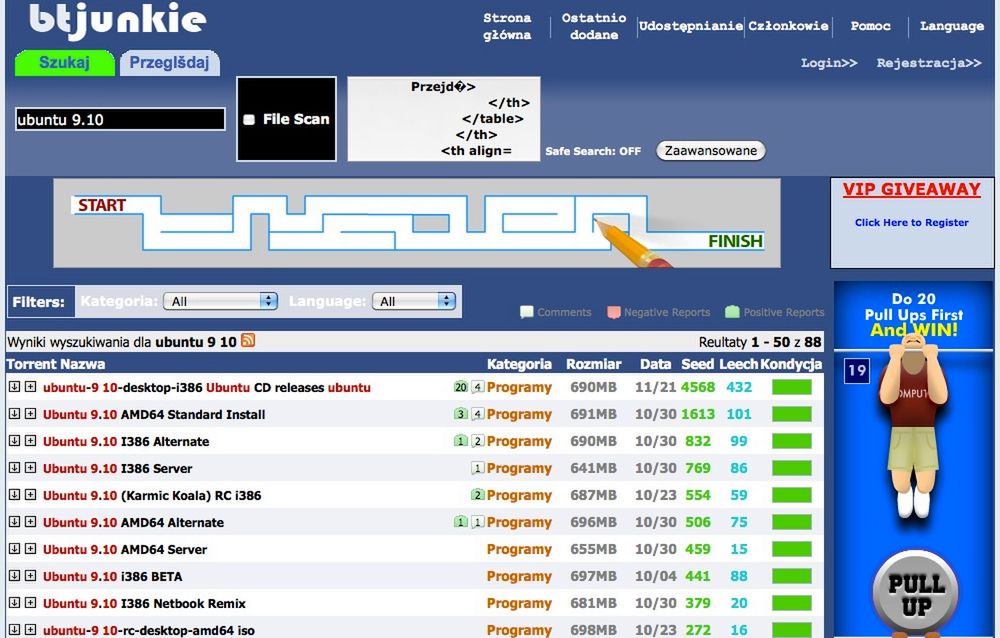This screenshot has width=1000, height=638.
Task: Click comments badge 4 on ubuntu-9 10-desktop-i386 row
Action: coord(478,387)
